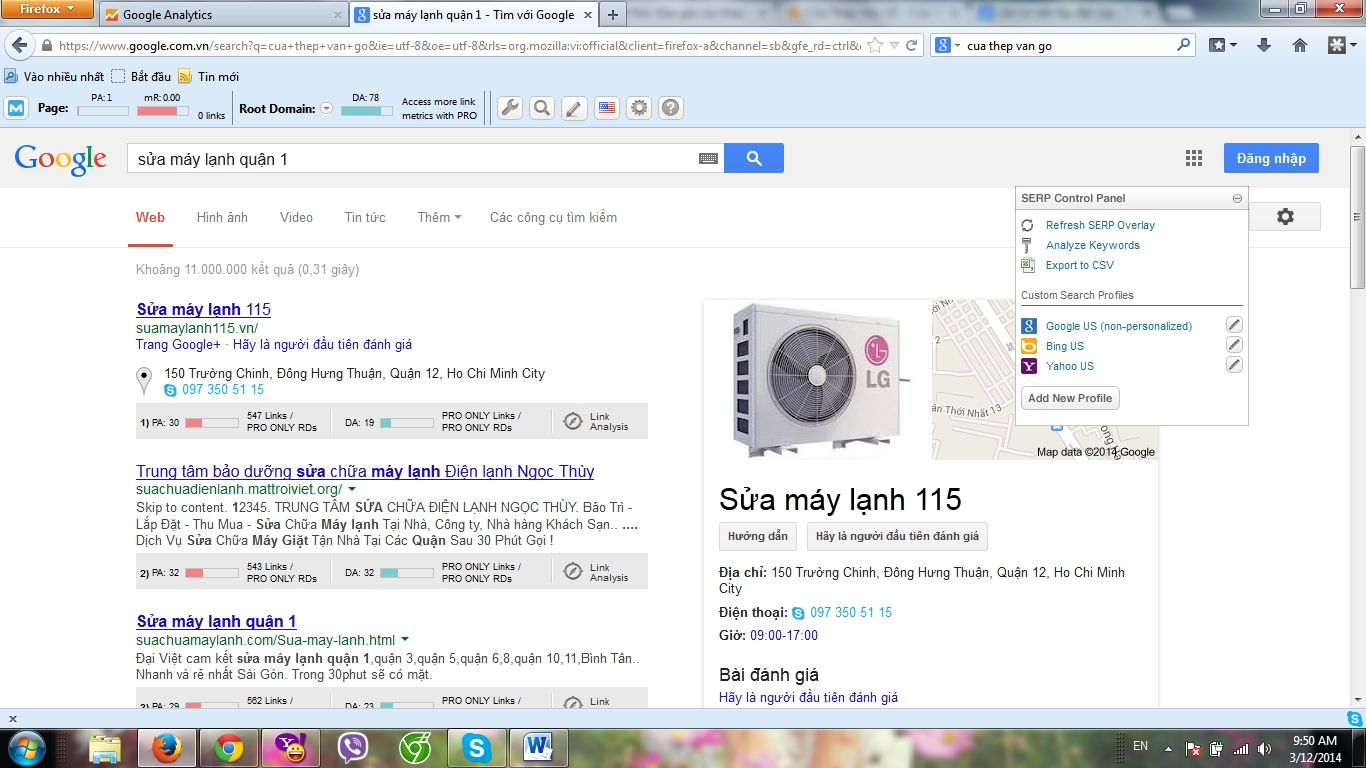Select the Tin tức search tab
1366x768 pixels.
[x=365, y=217]
